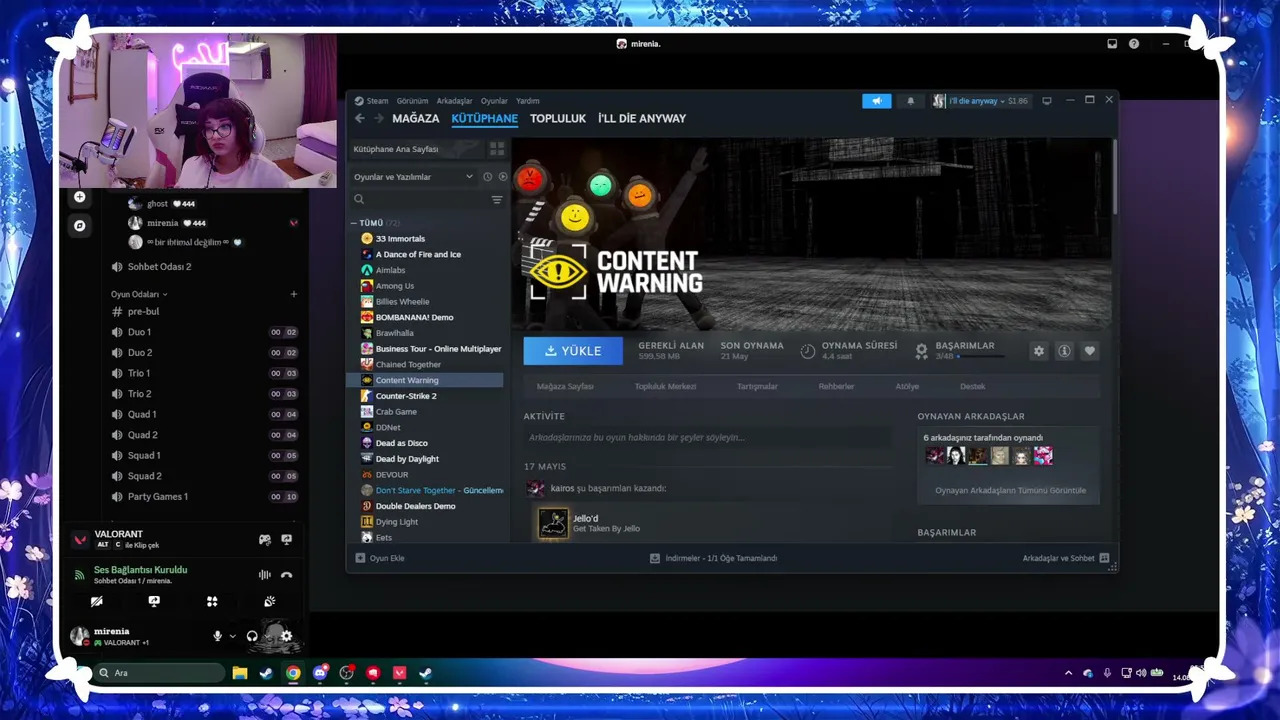Collapse the Oyun Odaları channel category
This screenshot has width=1280, height=720.
(x=138, y=294)
